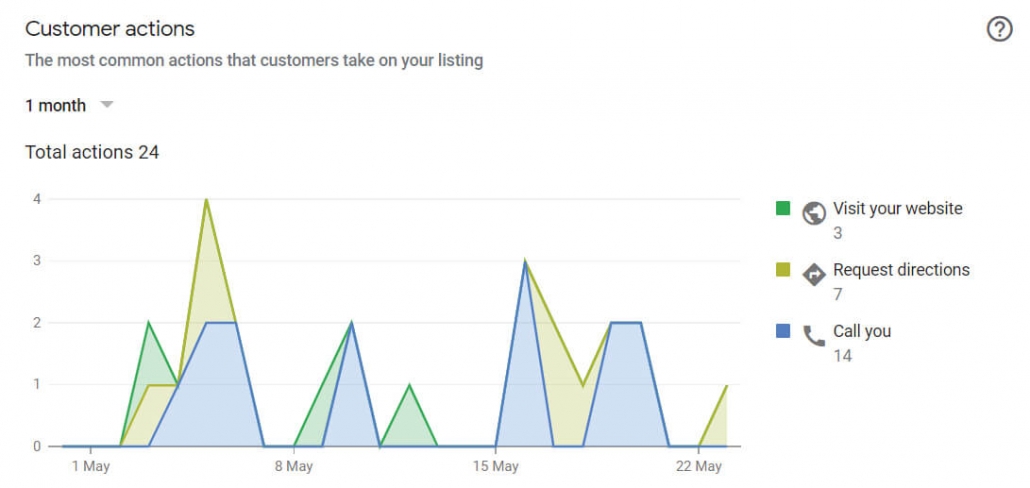Click the 15 May axis date label
Screen dimensions: 1030x488
point(496,466)
